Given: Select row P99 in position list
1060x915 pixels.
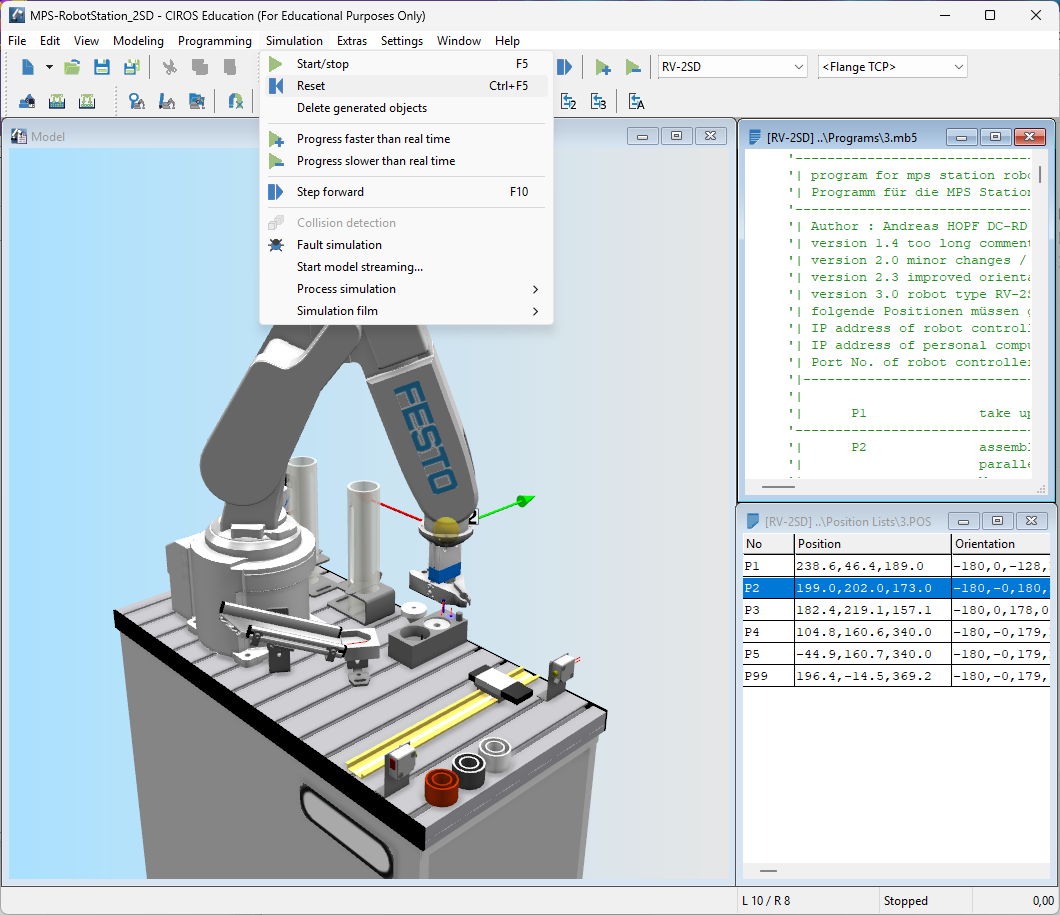Looking at the screenshot, I should pyautogui.click(x=896, y=676).
